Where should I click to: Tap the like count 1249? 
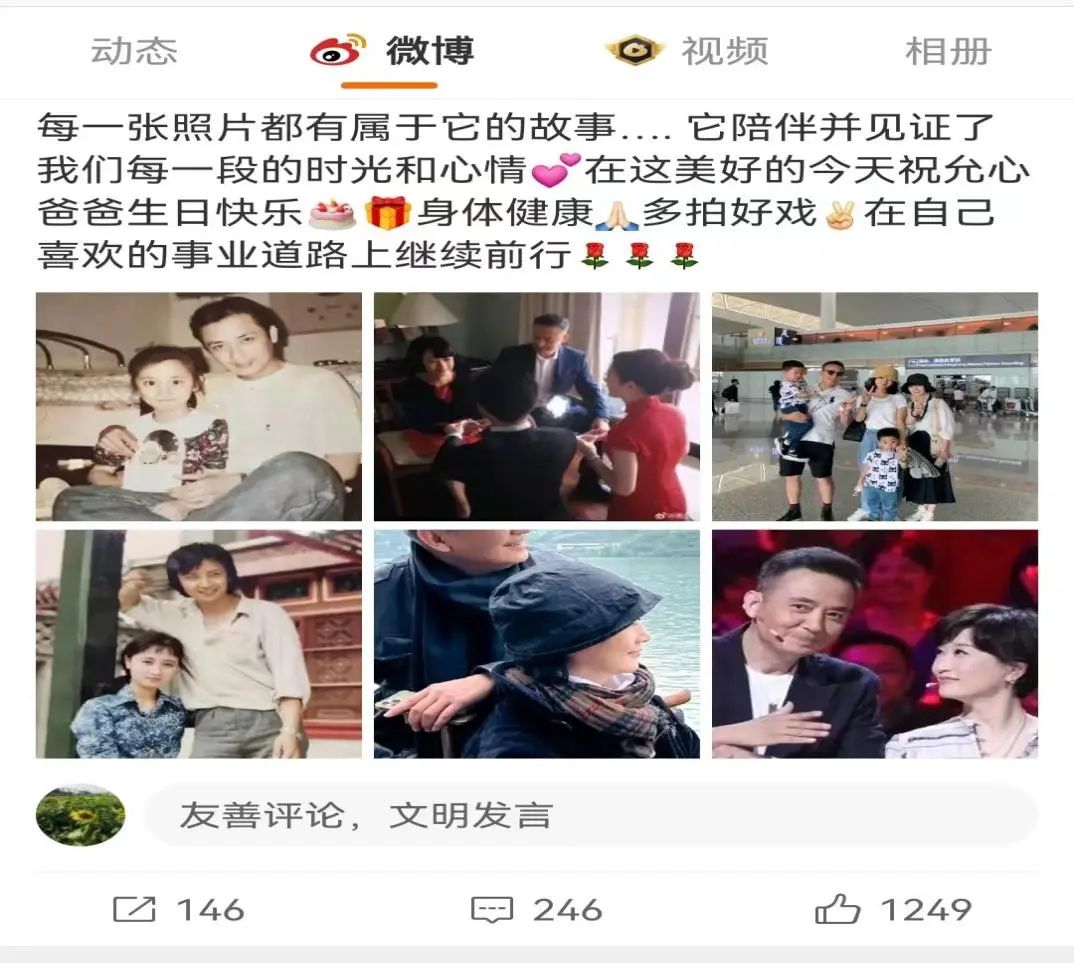926,910
